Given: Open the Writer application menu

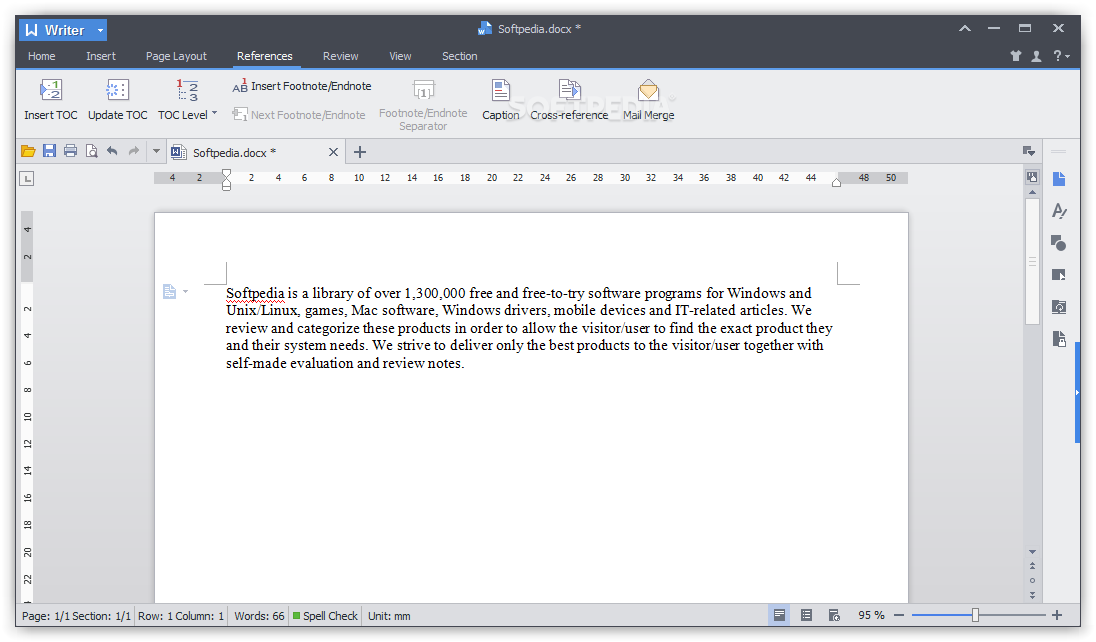Looking at the screenshot, I should coord(63,30).
